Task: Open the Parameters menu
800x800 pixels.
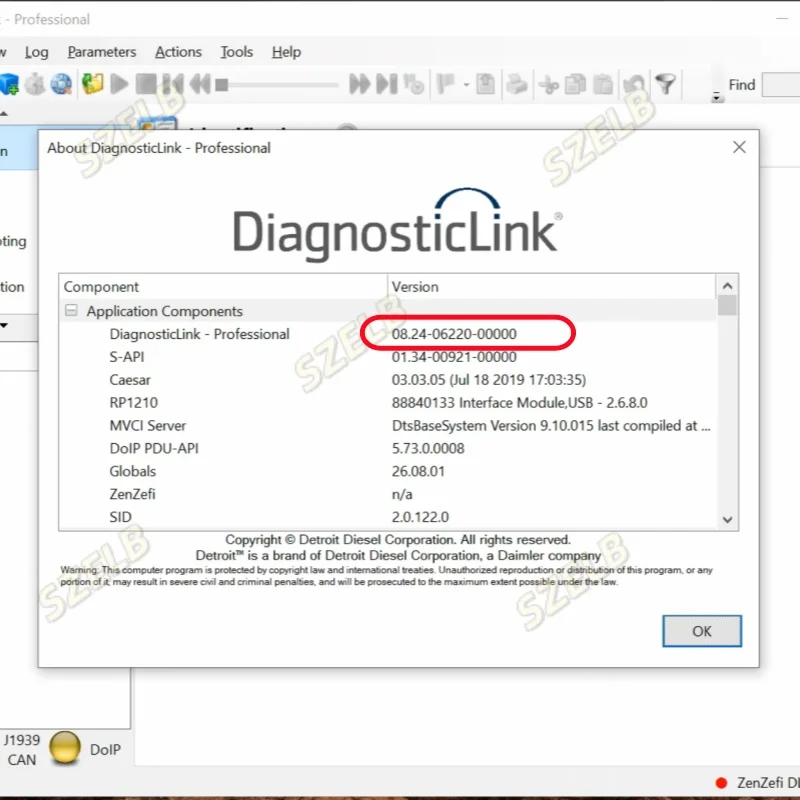Action: point(102,52)
